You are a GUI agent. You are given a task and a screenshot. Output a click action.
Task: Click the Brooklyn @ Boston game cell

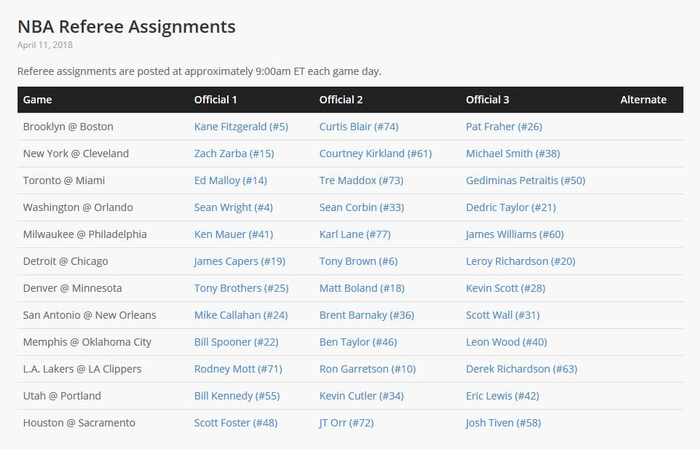point(68,127)
